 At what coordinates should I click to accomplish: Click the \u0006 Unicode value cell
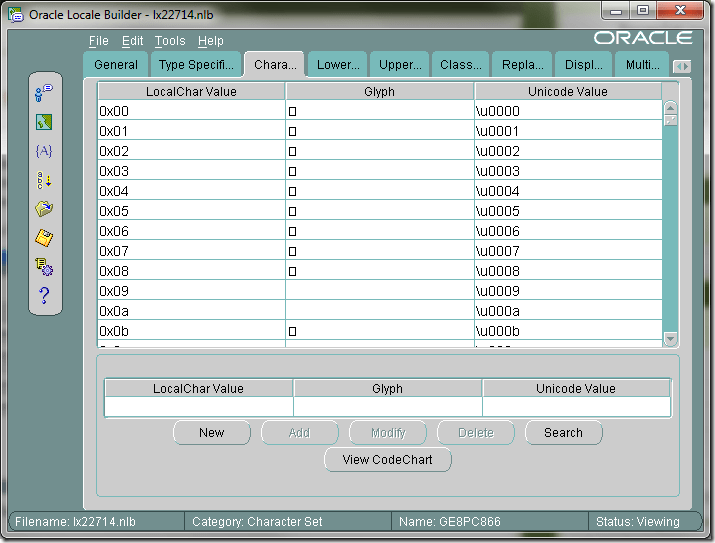coord(568,231)
